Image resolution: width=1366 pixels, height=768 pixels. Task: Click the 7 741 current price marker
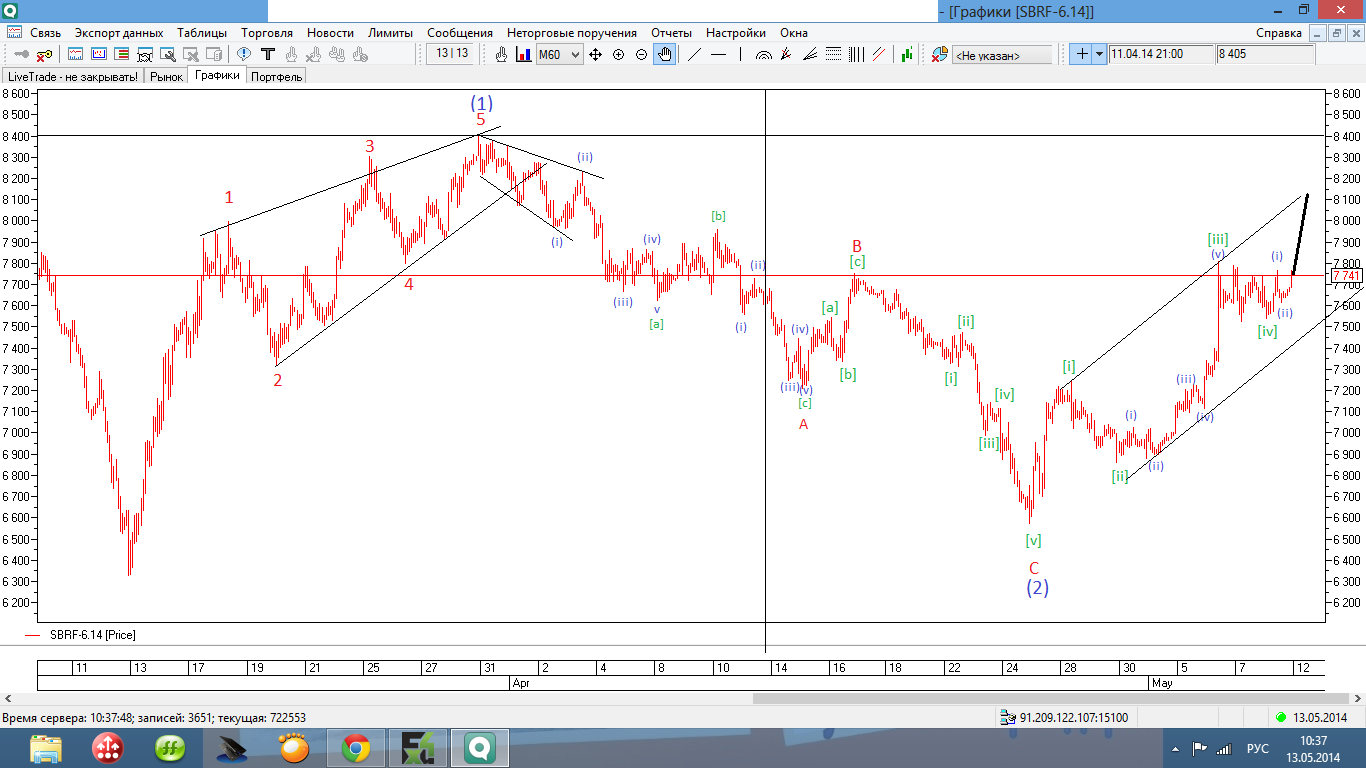[x=1345, y=275]
